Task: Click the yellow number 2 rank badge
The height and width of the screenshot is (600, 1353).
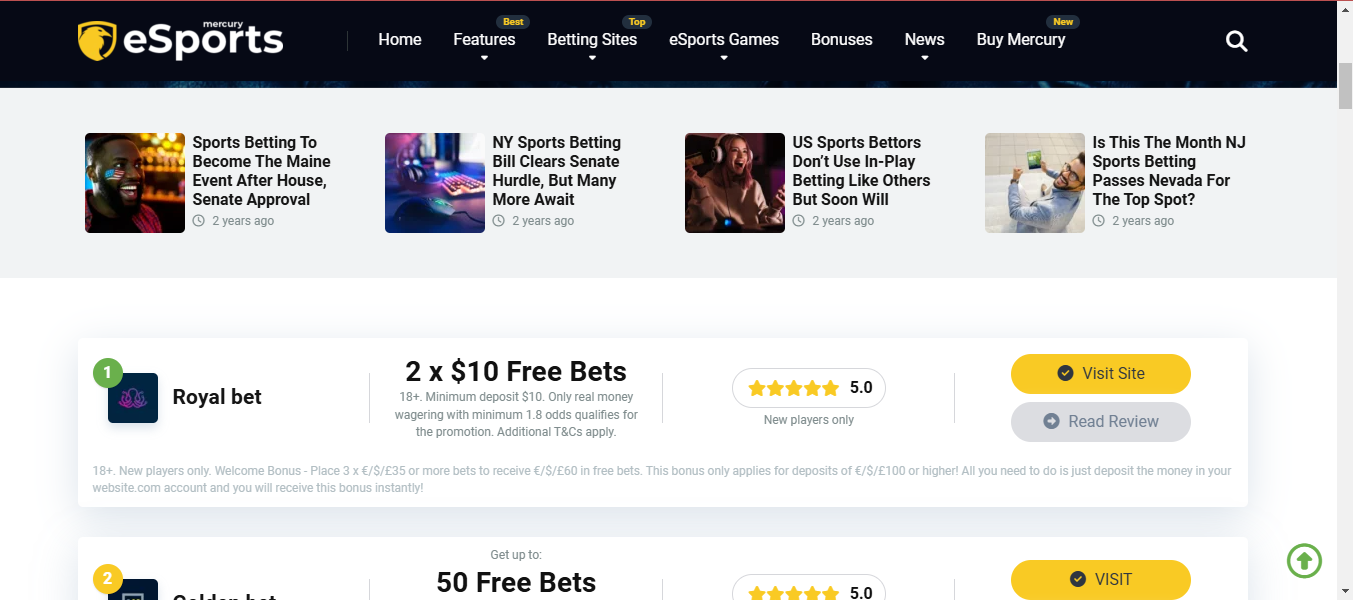Action: [x=107, y=579]
